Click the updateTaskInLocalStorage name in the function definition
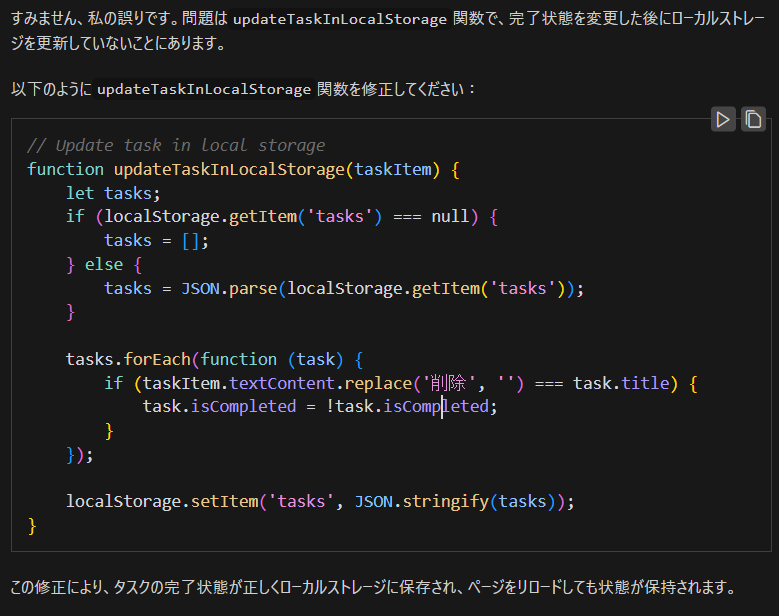The height and width of the screenshot is (616, 779). (x=229, y=169)
